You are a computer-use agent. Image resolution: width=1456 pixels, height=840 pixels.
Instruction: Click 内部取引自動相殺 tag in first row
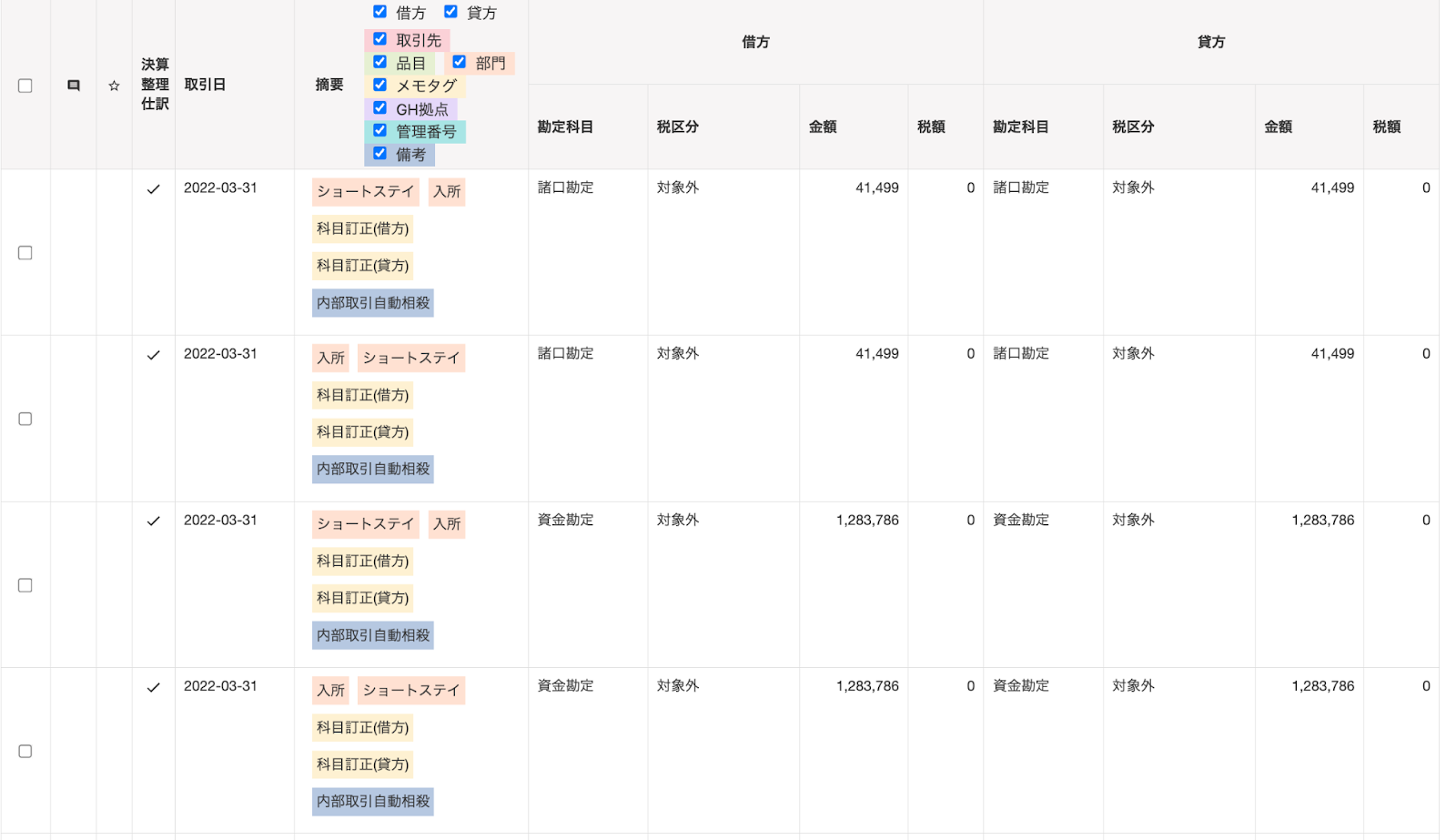tap(373, 303)
